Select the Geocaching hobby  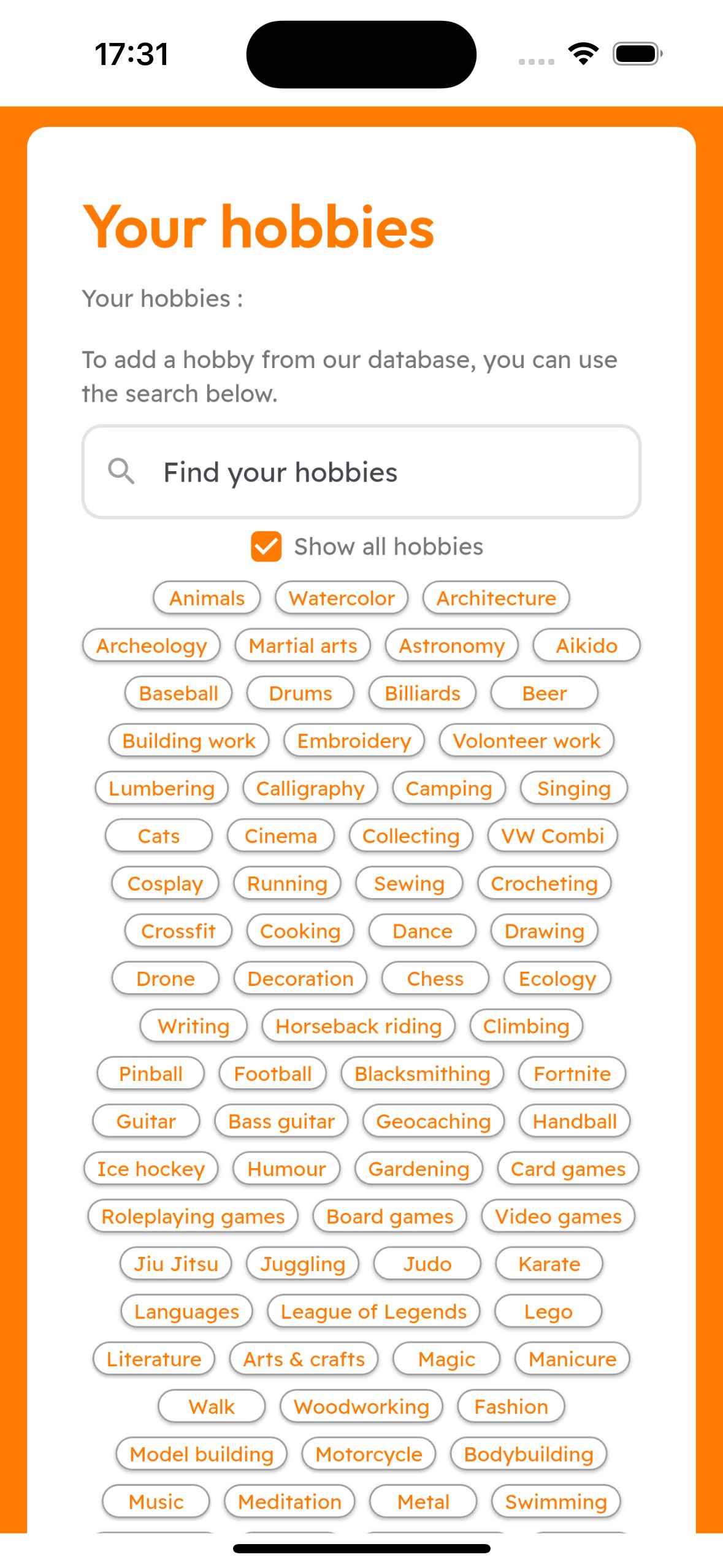coord(432,1121)
